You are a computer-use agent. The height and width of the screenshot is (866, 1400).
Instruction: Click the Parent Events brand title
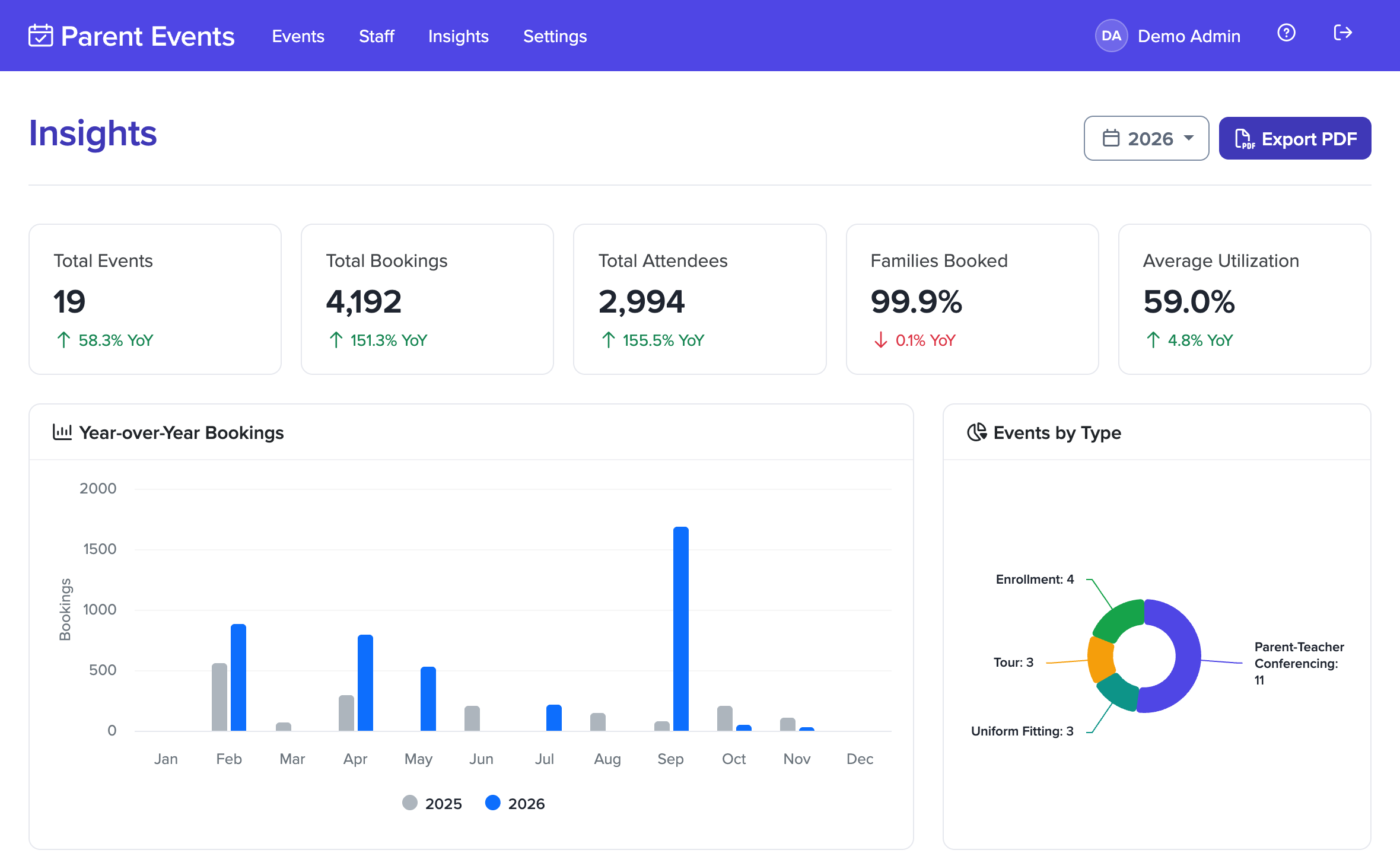pyautogui.click(x=148, y=36)
